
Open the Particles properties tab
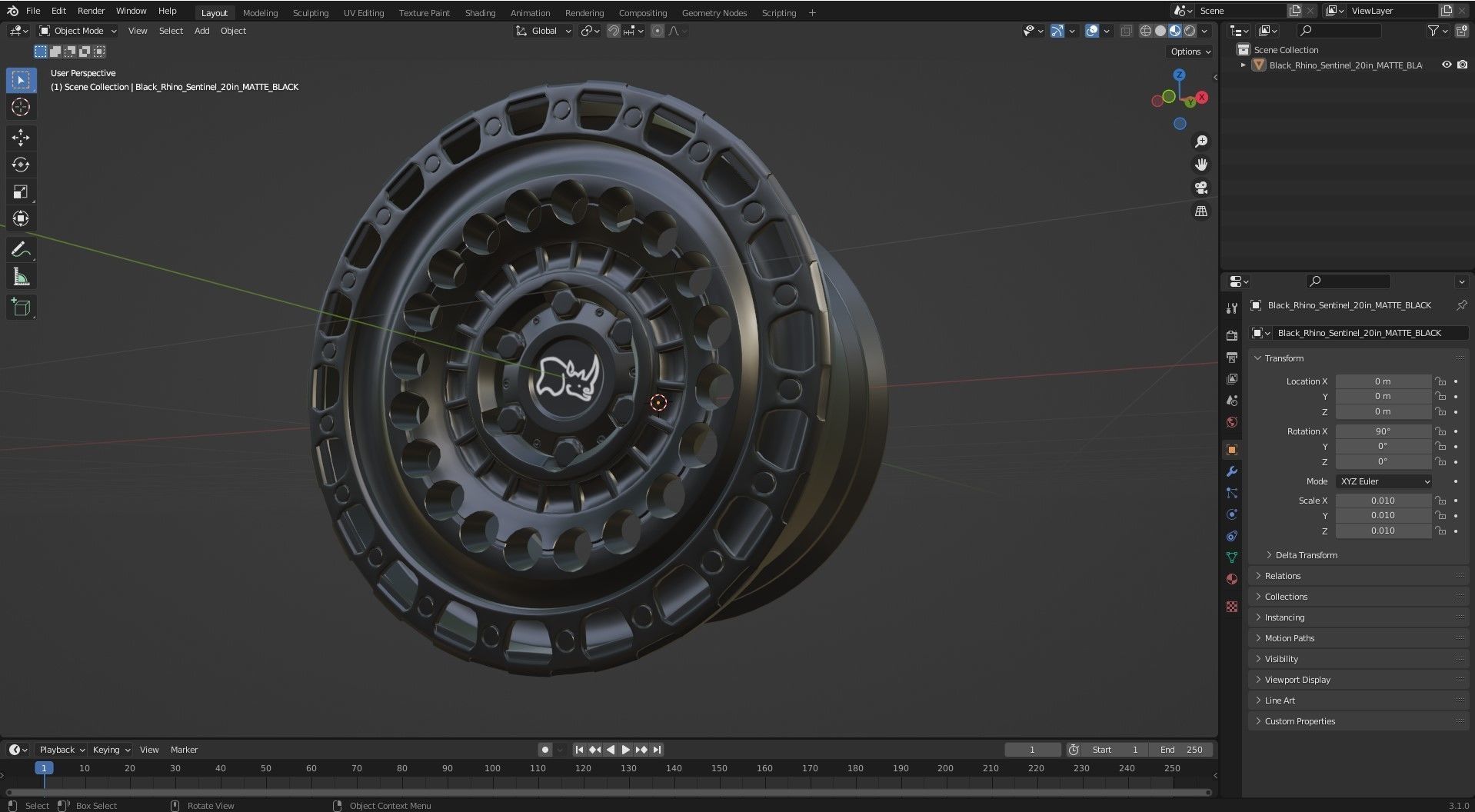click(x=1232, y=493)
